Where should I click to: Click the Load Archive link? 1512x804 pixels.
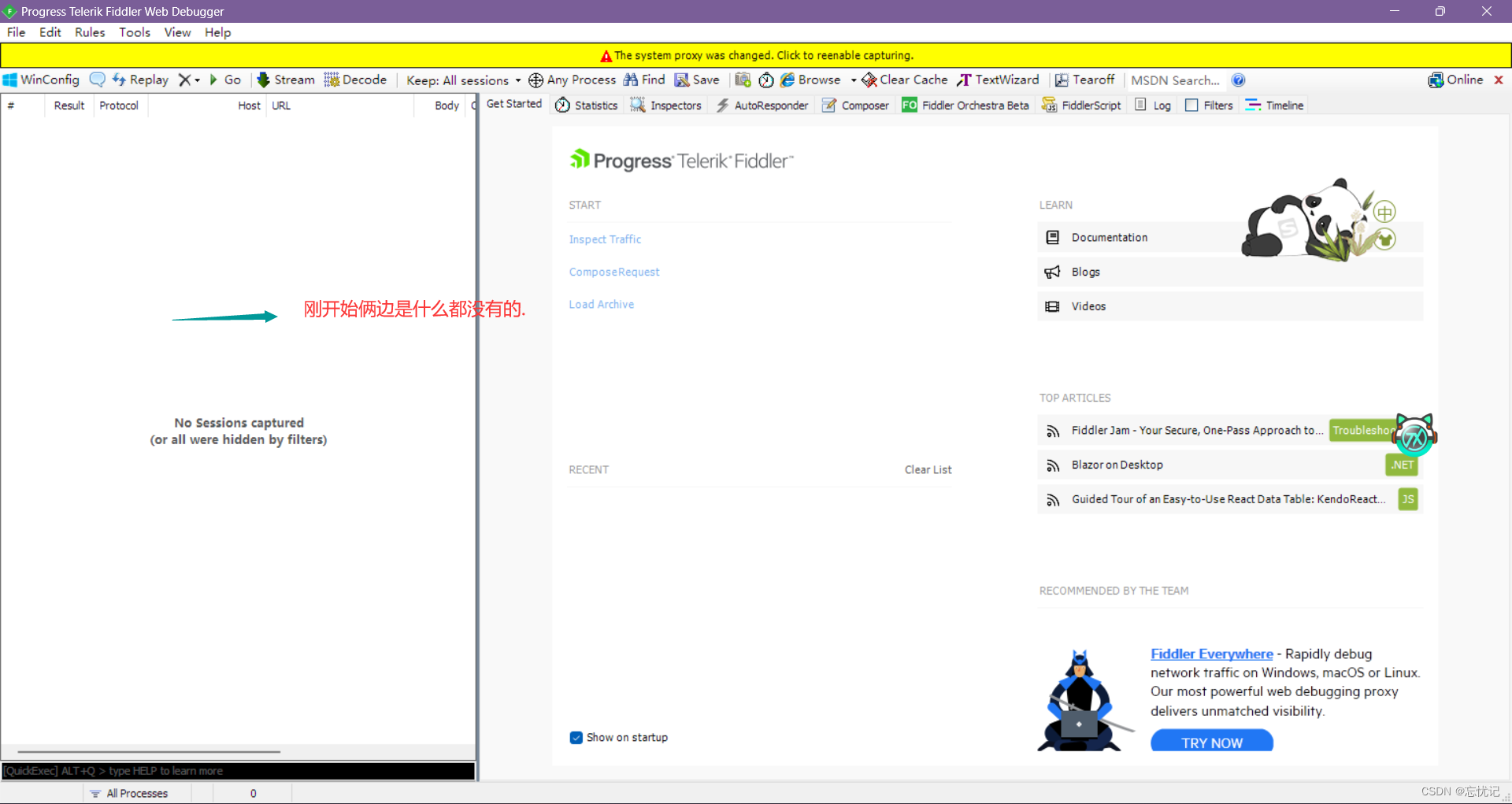(x=601, y=305)
